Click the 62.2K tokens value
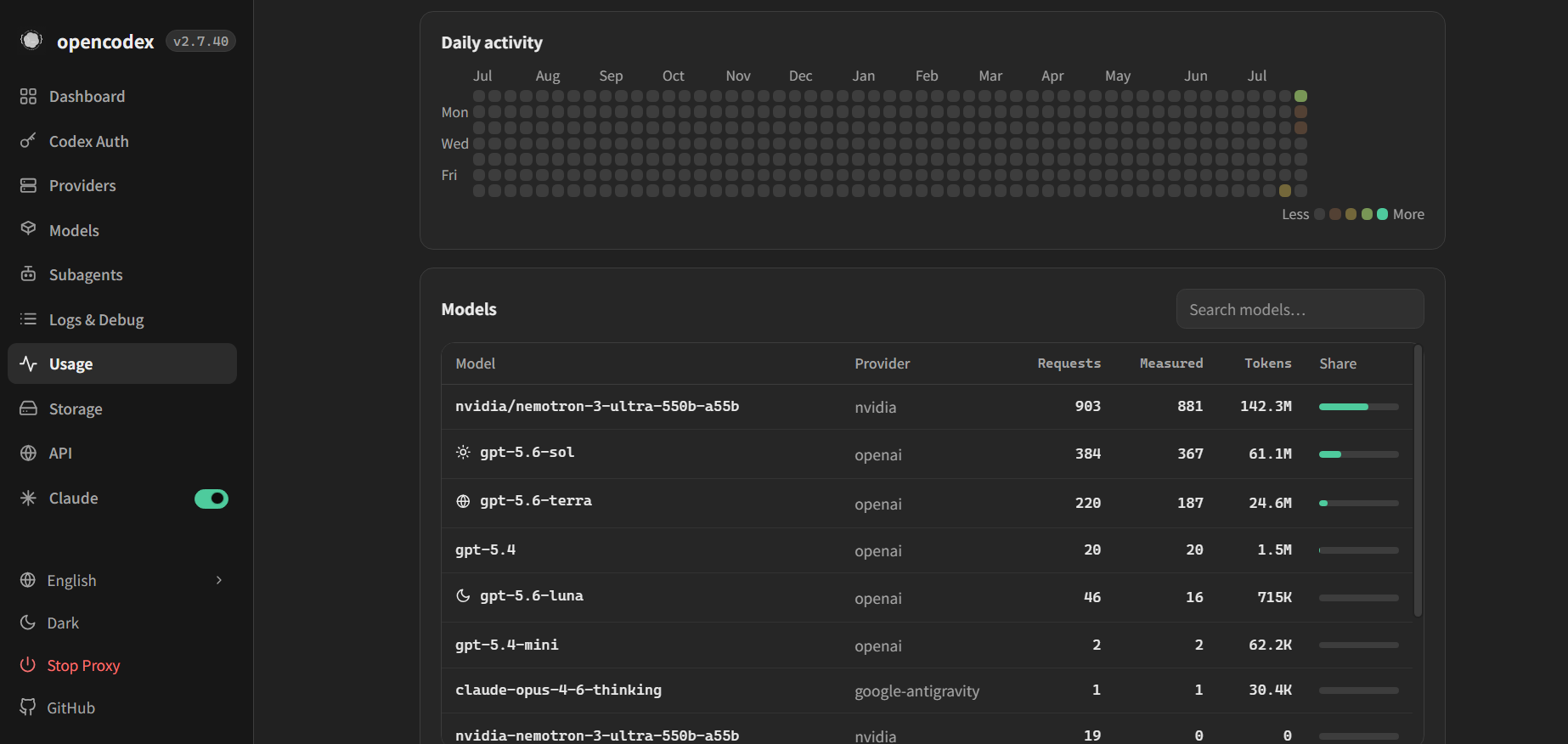The width and height of the screenshot is (1568, 744). coord(1270,645)
